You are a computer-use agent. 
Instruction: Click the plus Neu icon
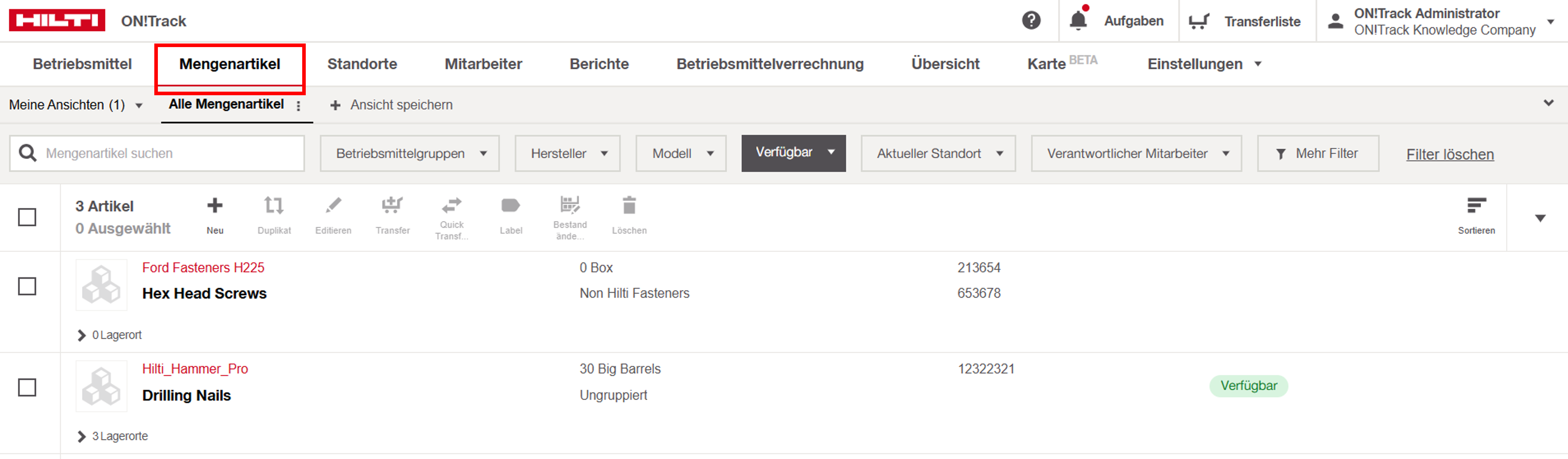point(214,206)
